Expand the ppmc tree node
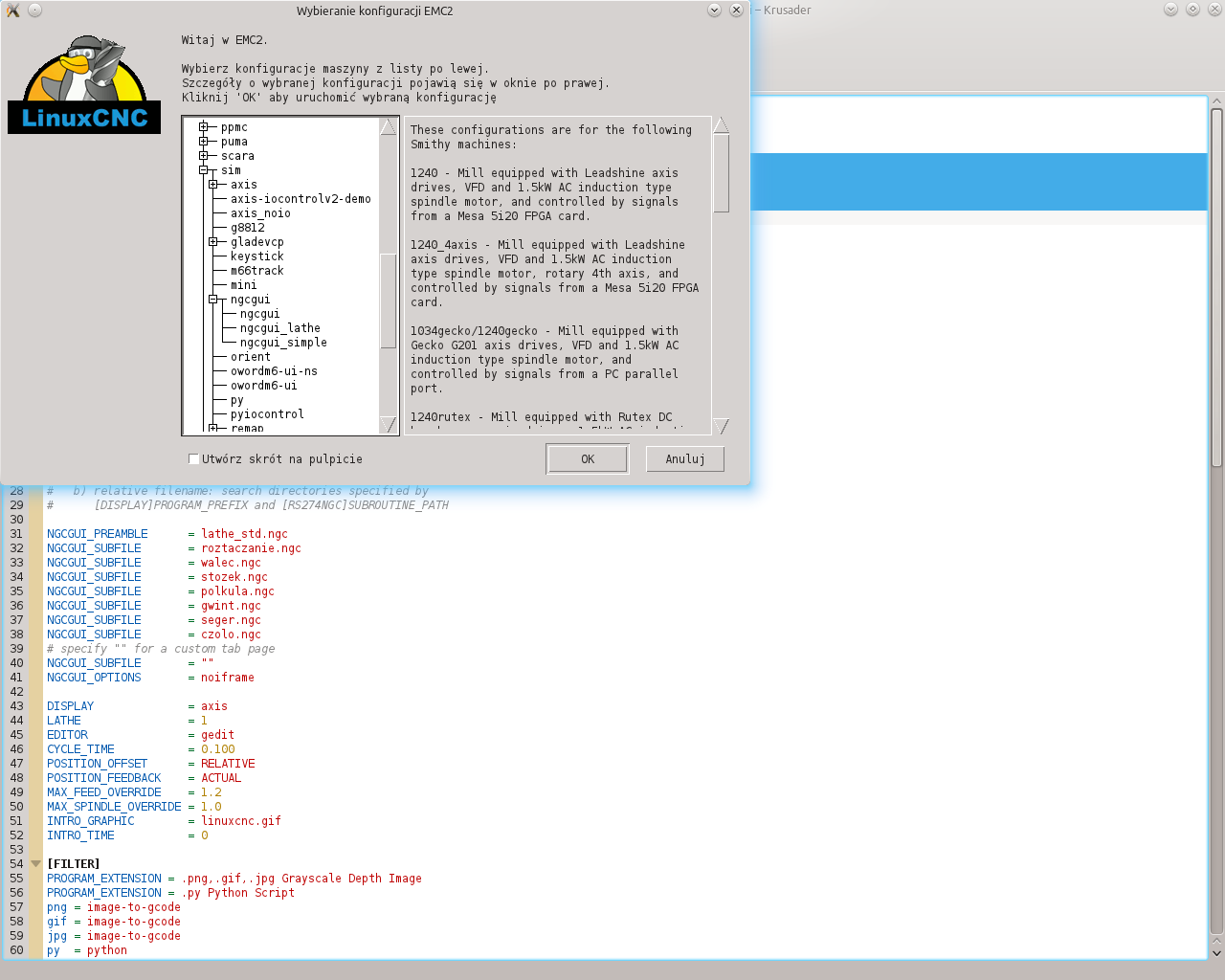Image resolution: width=1225 pixels, height=980 pixels. tap(204, 127)
